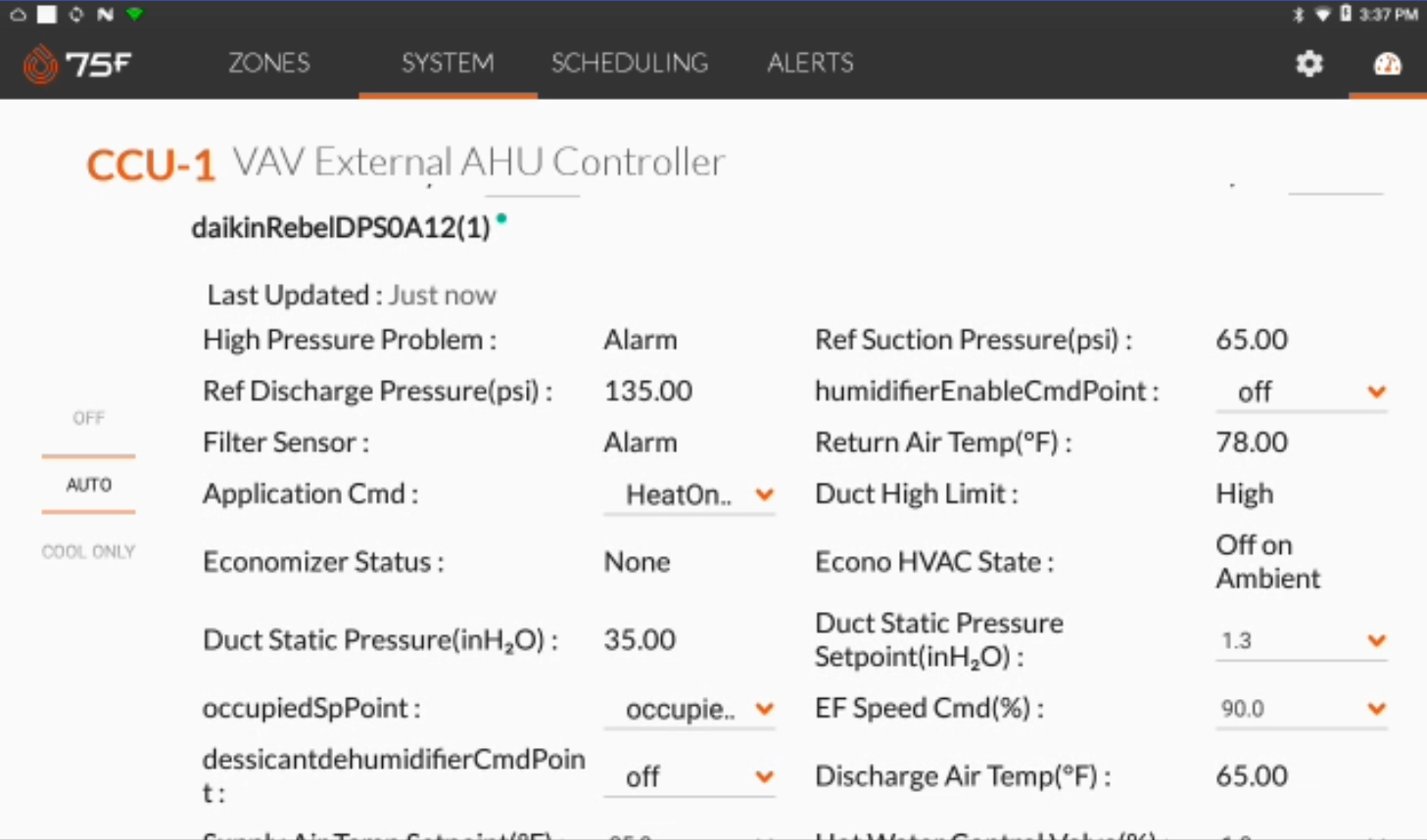Viewport: 1427px width, 840px height.
Task: Tap the Bluetooth status bar icon
Action: point(1299,14)
